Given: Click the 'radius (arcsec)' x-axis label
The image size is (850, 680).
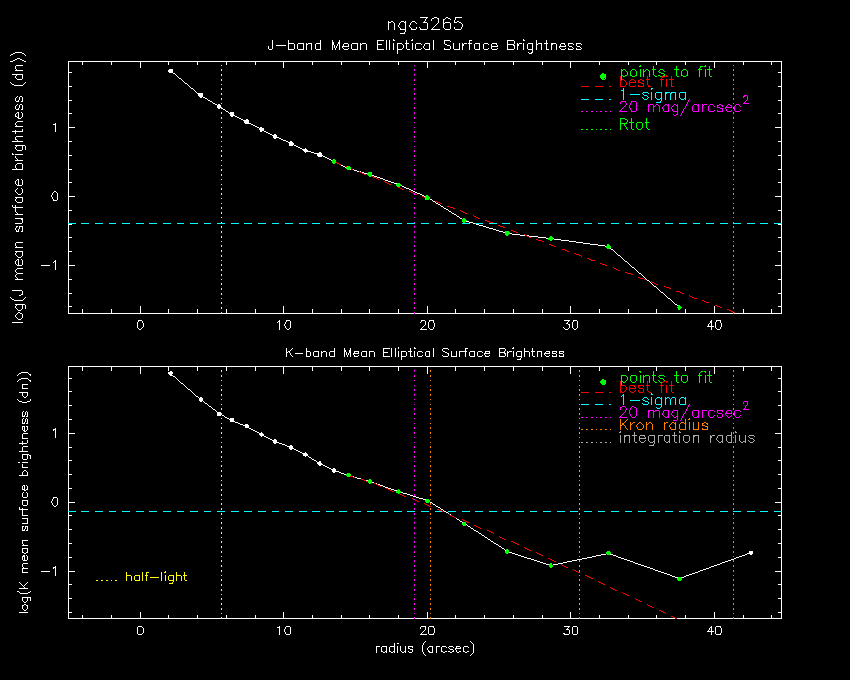Looking at the screenshot, I should pos(424,648).
